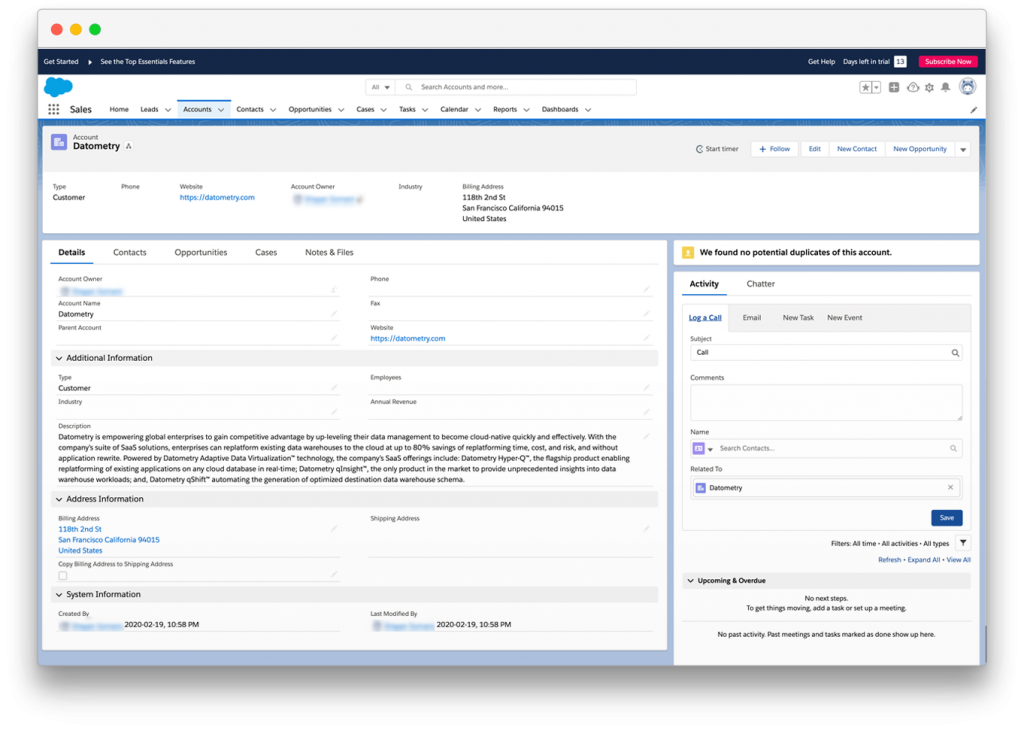This screenshot has height=740, width=1024.
Task: Select the New Task activity tab
Action: click(798, 317)
